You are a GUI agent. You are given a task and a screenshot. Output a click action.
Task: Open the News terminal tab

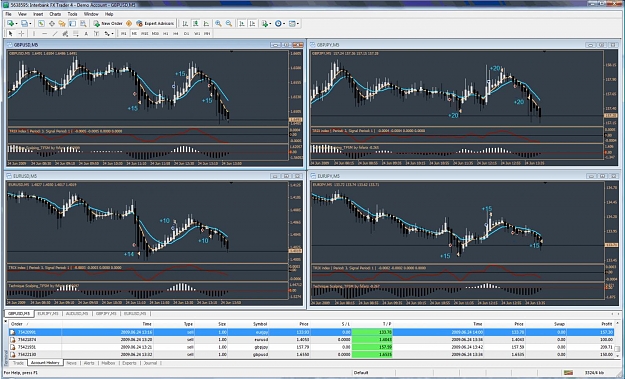pyautogui.click(x=71, y=363)
